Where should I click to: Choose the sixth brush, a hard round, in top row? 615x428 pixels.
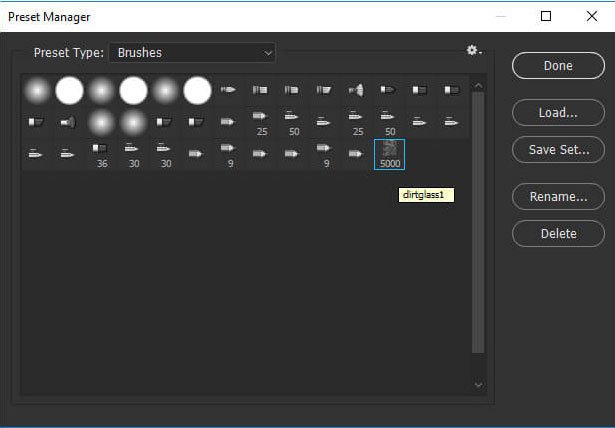pyautogui.click(x=197, y=91)
